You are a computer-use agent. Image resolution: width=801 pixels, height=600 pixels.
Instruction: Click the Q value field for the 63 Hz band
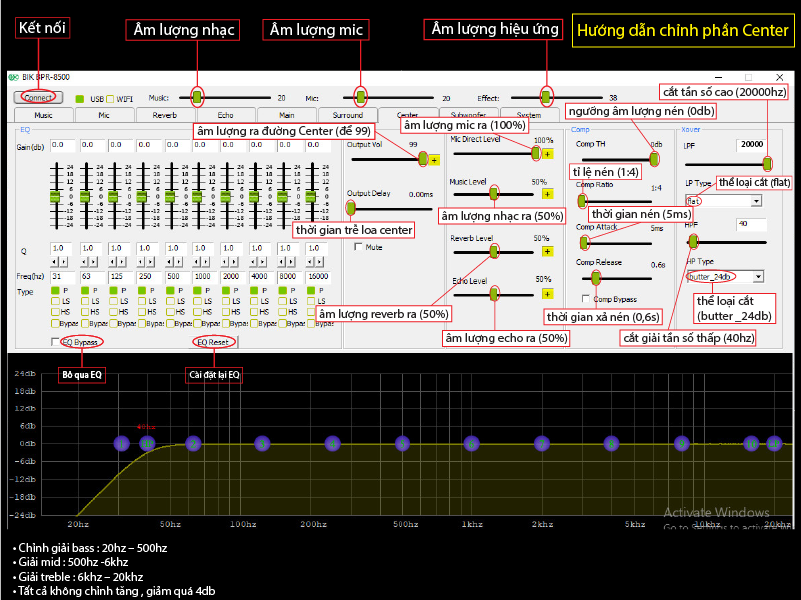coord(90,248)
